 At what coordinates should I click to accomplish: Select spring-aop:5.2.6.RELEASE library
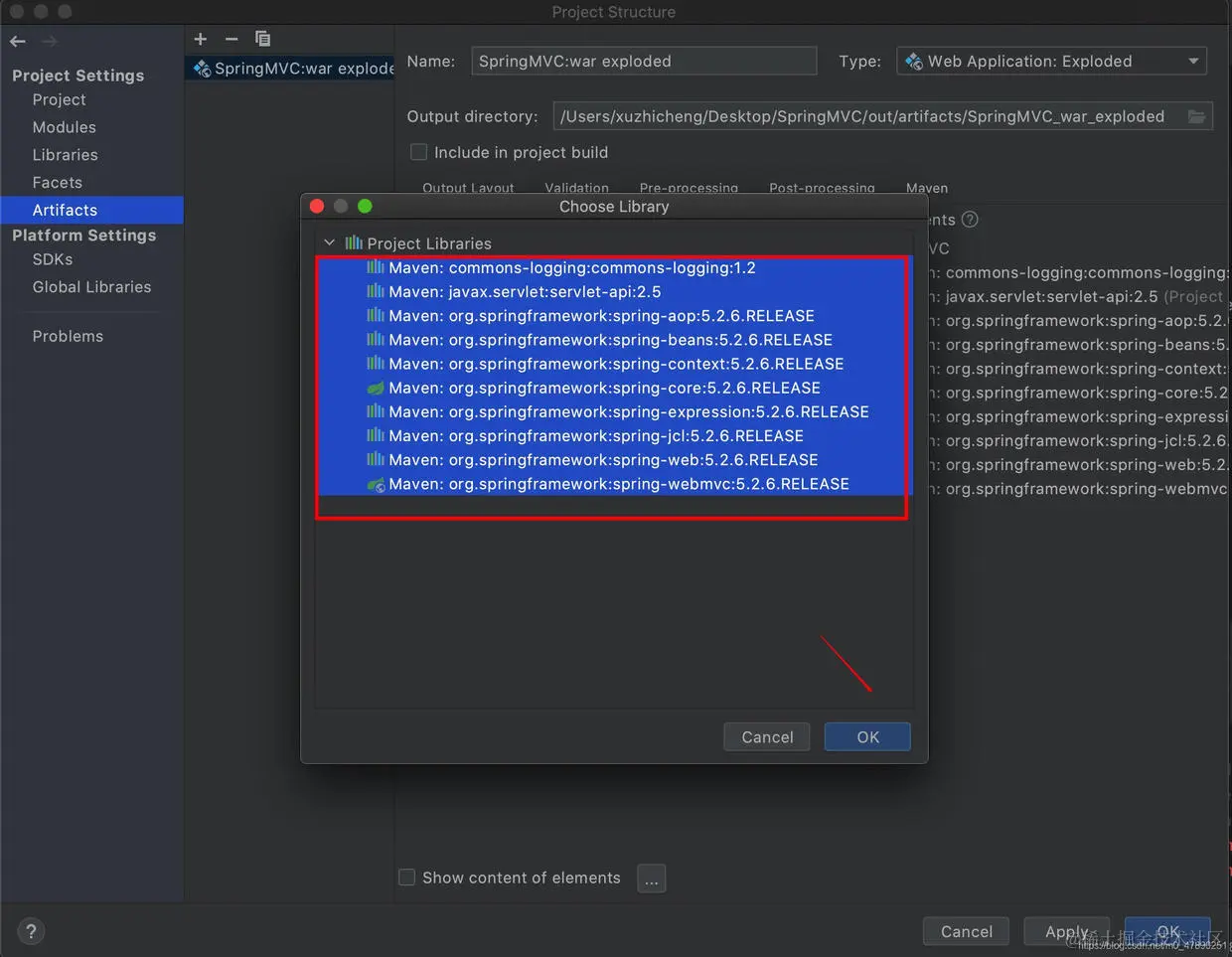[614, 315]
